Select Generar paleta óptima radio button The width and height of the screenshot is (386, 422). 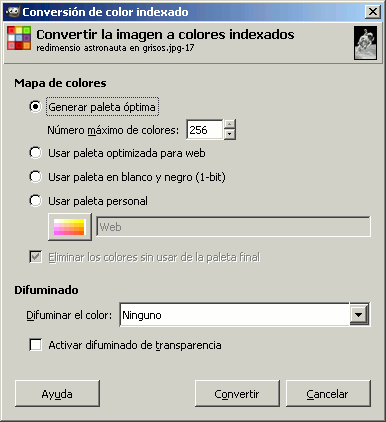(35, 107)
